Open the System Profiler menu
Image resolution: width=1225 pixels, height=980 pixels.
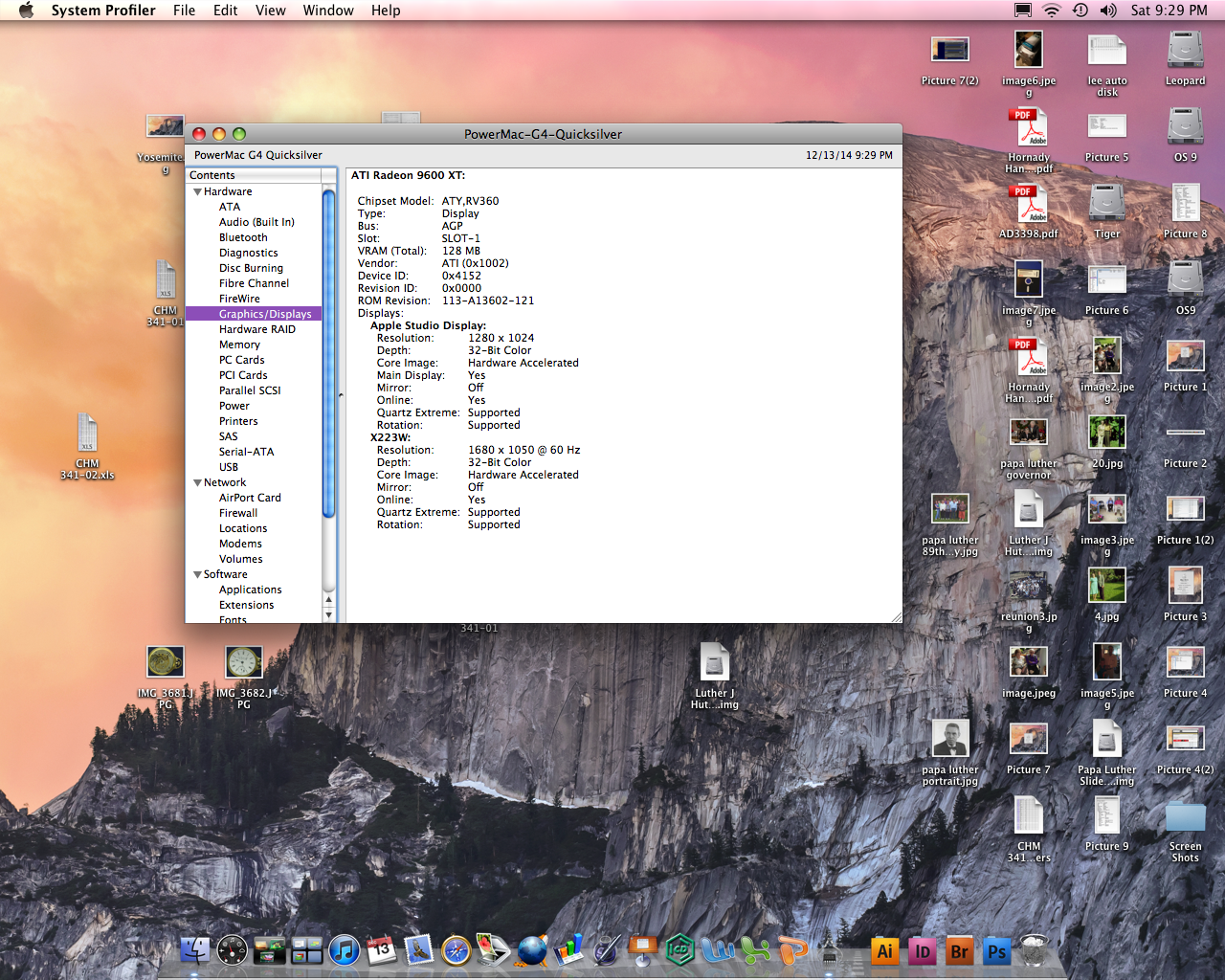pos(103,11)
